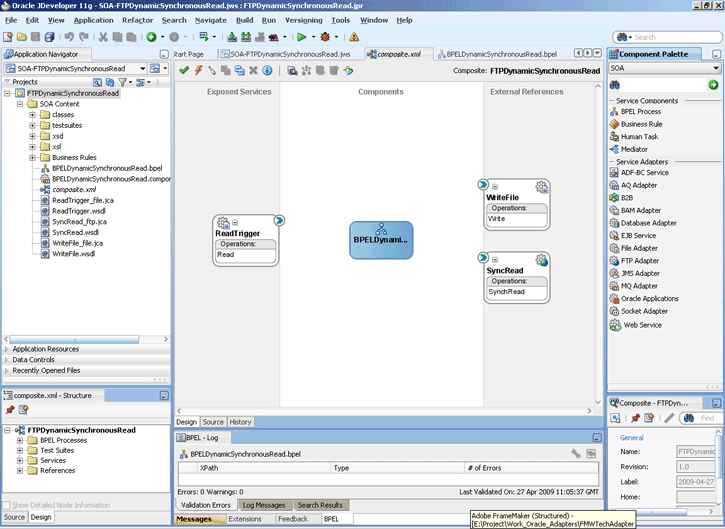Click the green Run toolbar button
Screen dimensions: 725x529
pos(299,37)
